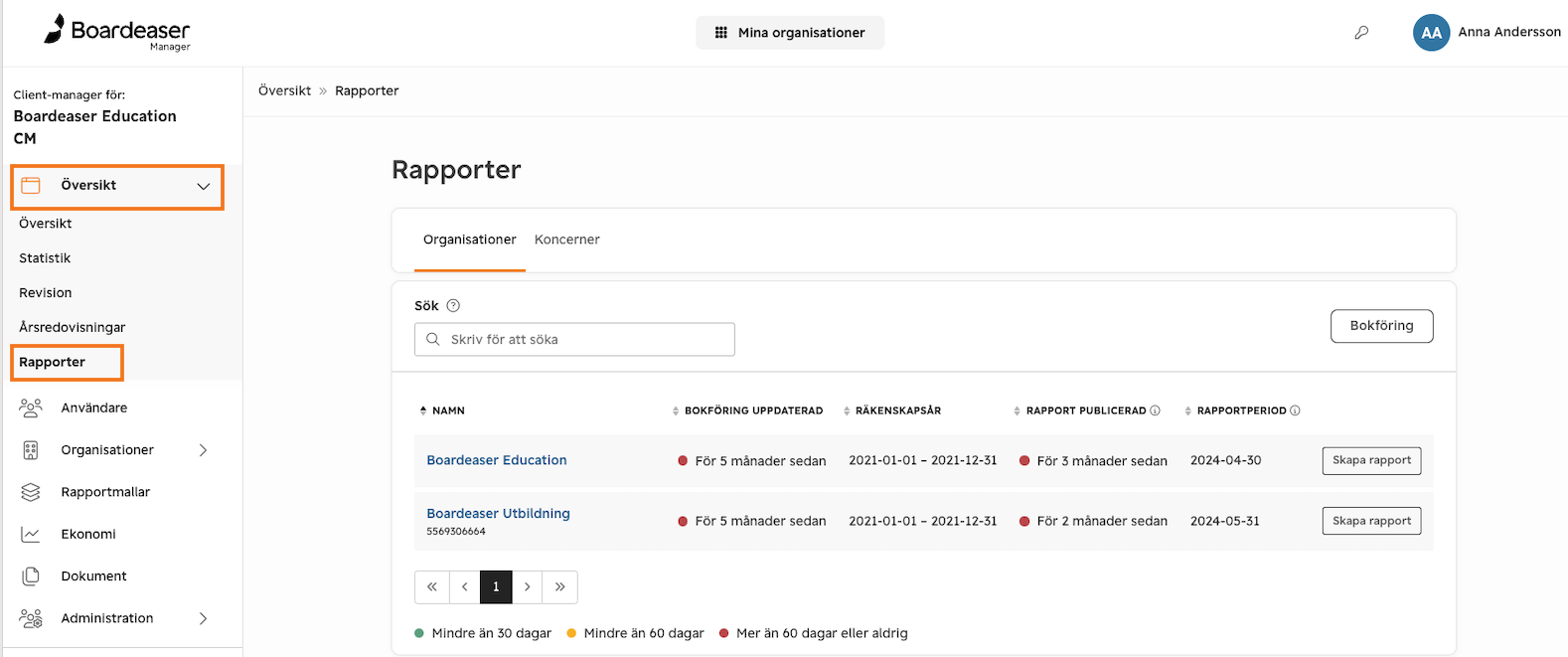Click Rapporter in the breadcrumb
This screenshot has height=657, width=1568.
[x=367, y=90]
